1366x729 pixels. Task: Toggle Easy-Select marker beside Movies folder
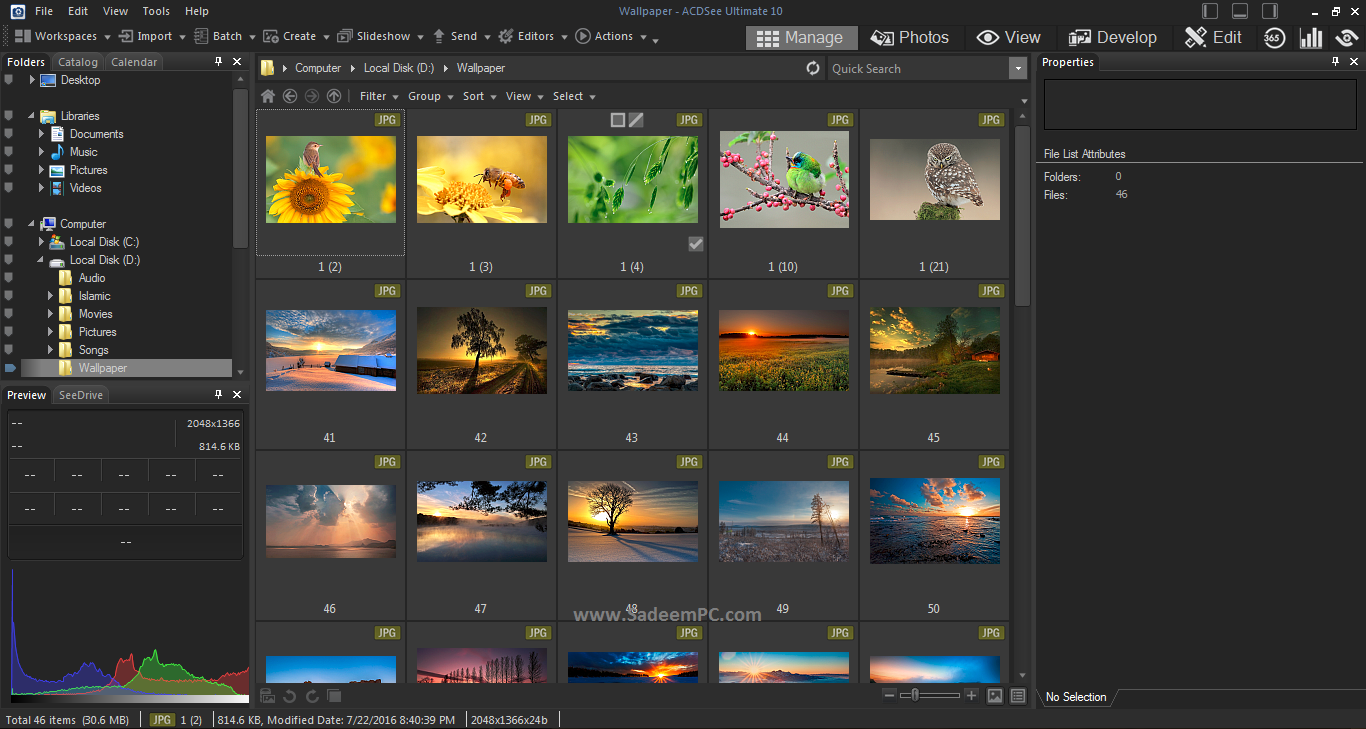pos(8,314)
